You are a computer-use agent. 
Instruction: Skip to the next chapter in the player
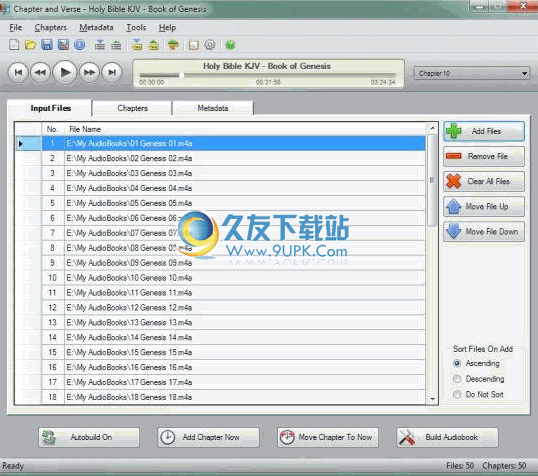tap(112, 72)
